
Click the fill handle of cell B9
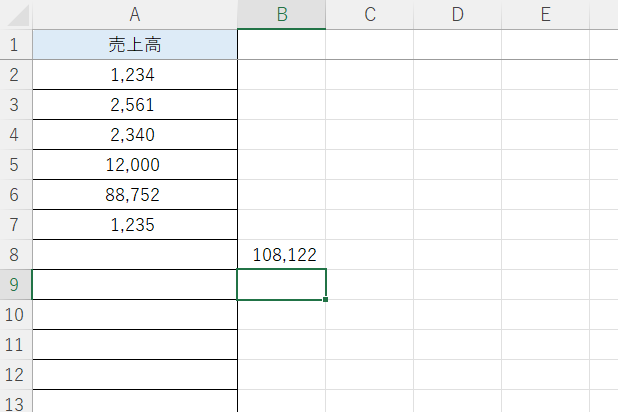325,300
